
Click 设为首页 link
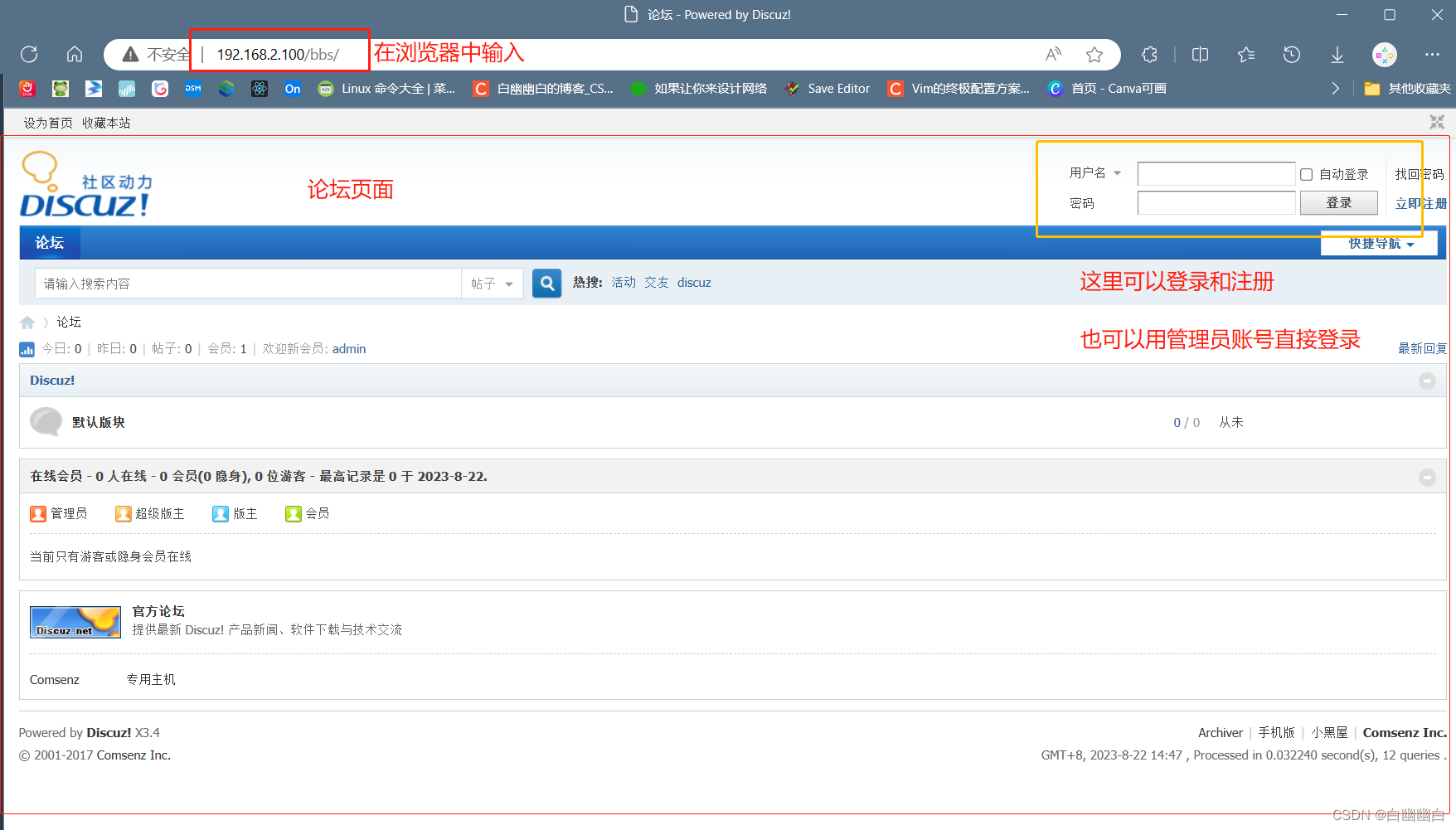pos(48,123)
